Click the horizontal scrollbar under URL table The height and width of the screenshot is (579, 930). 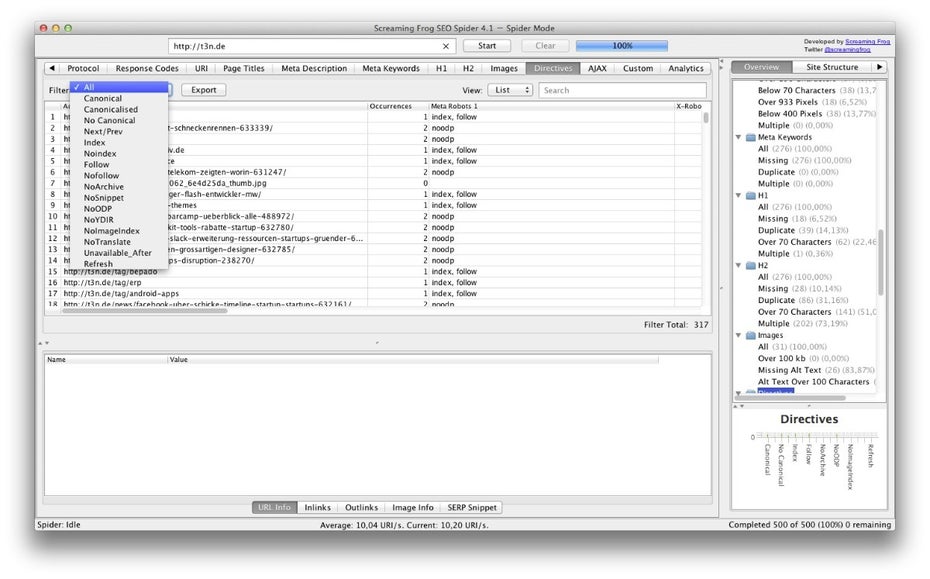[145, 310]
